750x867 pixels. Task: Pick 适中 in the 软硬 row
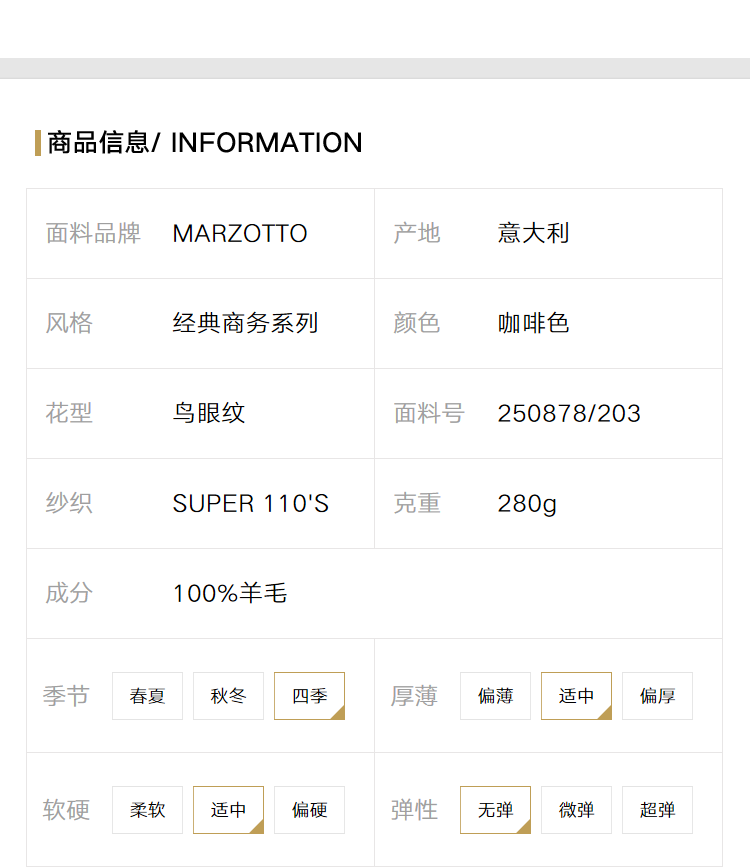[x=228, y=810]
